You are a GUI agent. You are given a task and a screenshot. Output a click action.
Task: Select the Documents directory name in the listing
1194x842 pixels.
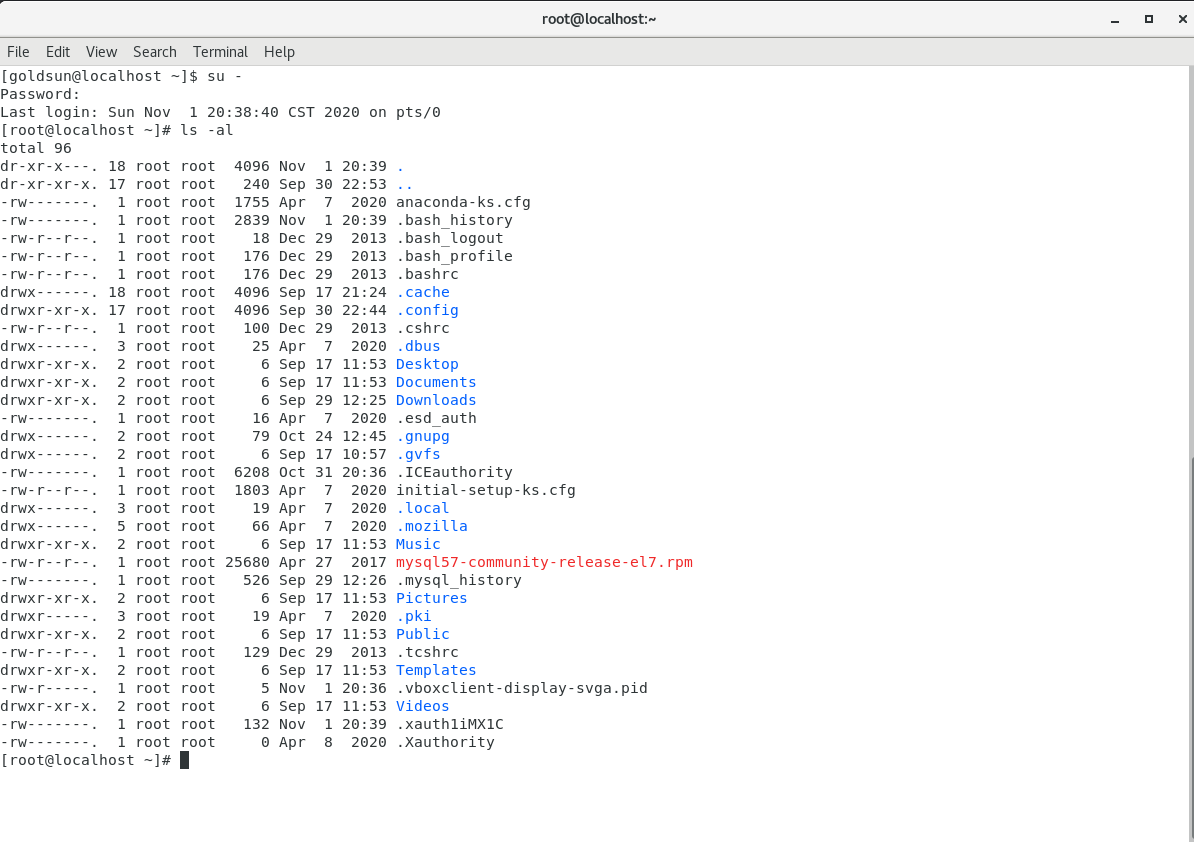(435, 382)
